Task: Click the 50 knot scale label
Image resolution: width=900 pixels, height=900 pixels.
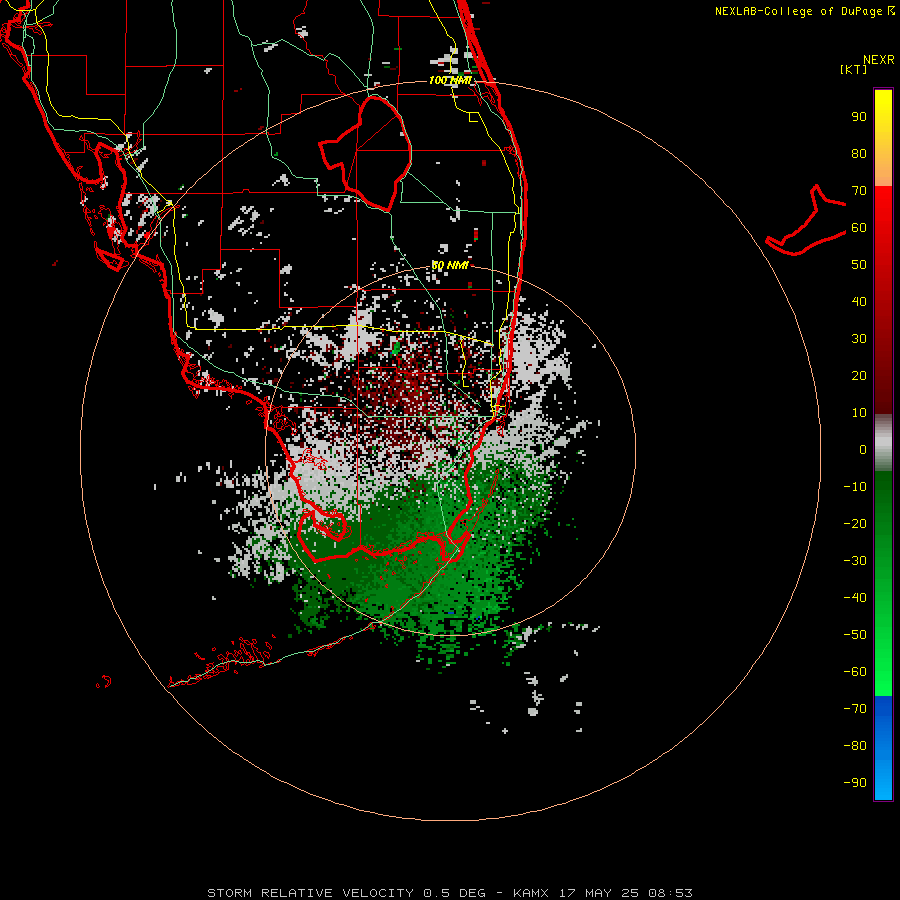Action: point(859,265)
